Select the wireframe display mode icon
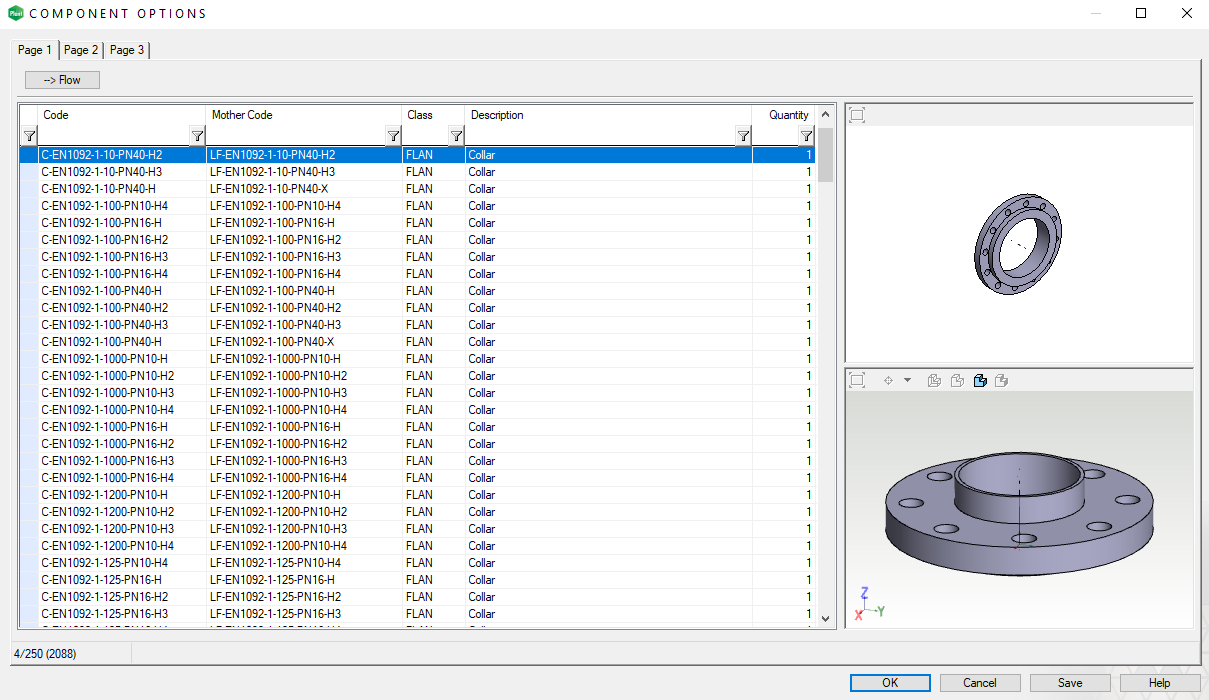1209x700 pixels. click(934, 380)
